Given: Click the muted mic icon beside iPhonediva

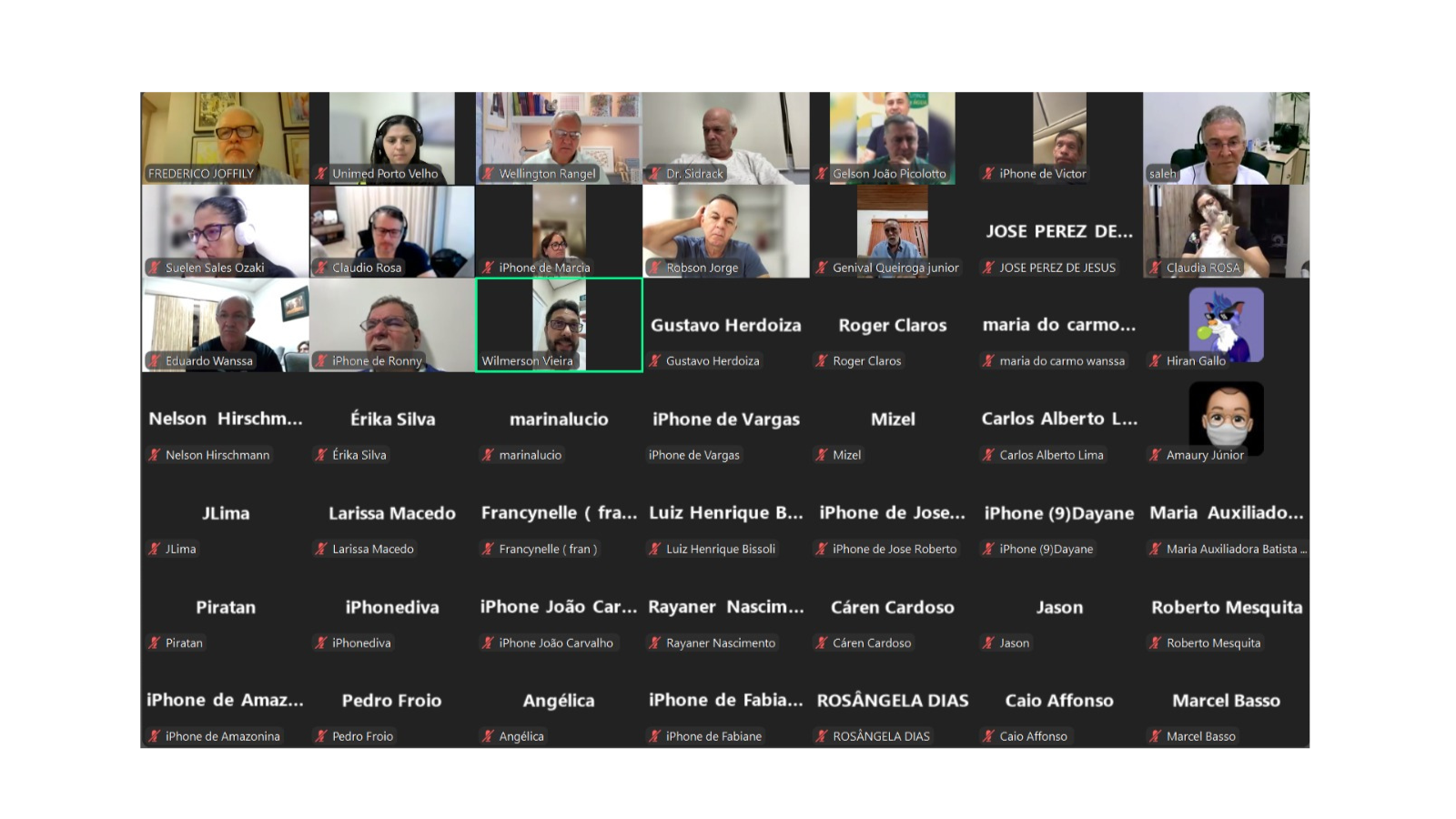Looking at the screenshot, I should (321, 642).
